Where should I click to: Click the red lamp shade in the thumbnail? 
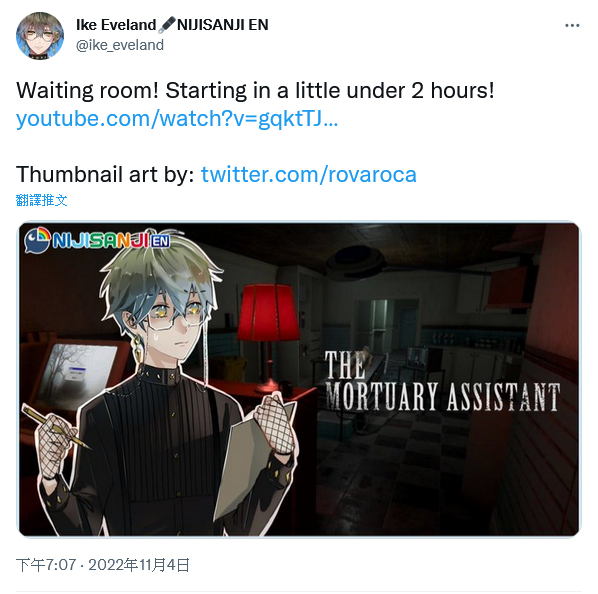268,312
